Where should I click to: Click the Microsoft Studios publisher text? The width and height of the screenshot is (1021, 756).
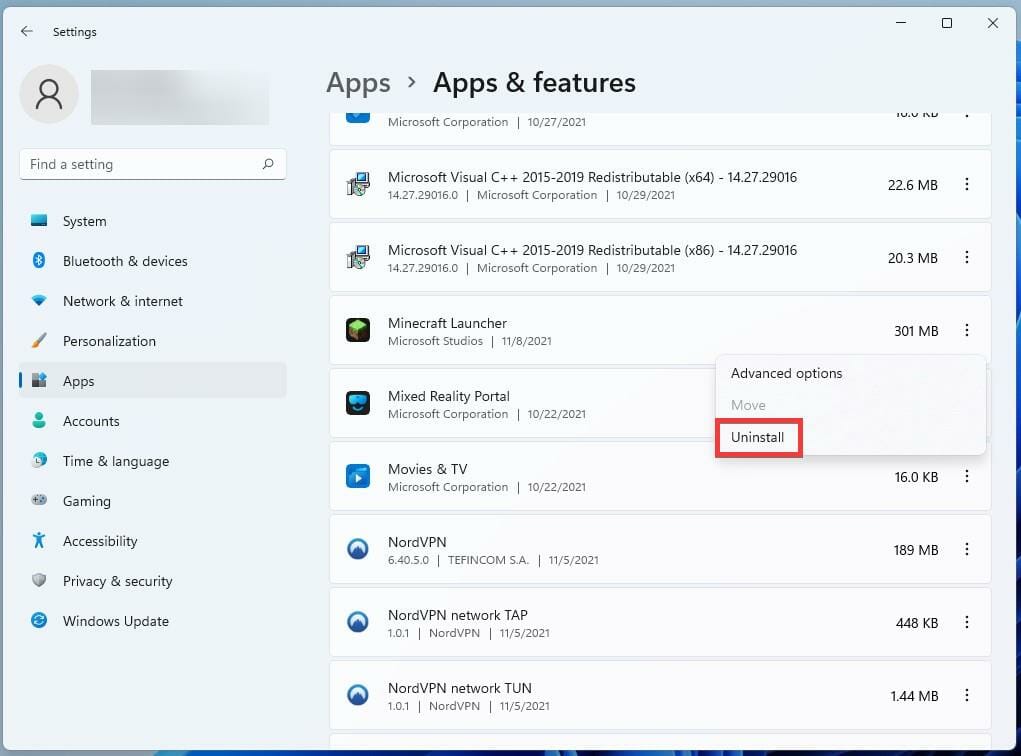(436, 341)
